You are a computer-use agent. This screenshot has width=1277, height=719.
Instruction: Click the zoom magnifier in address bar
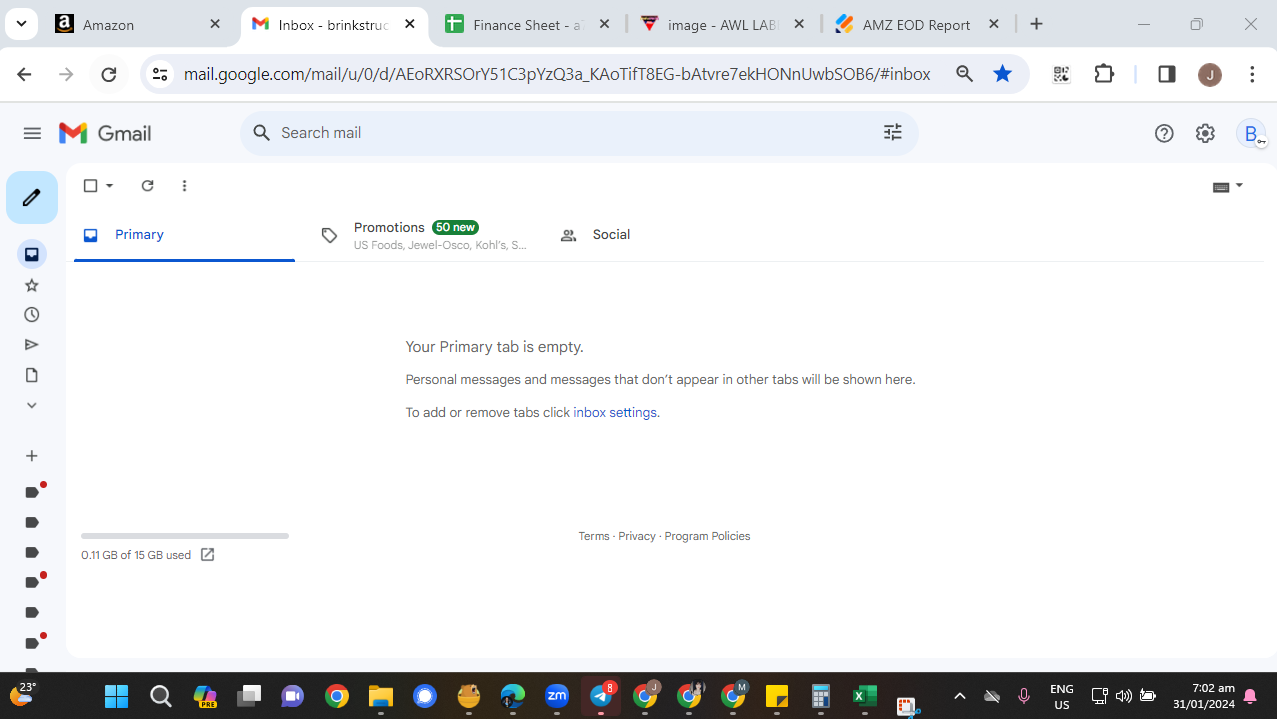click(x=964, y=74)
